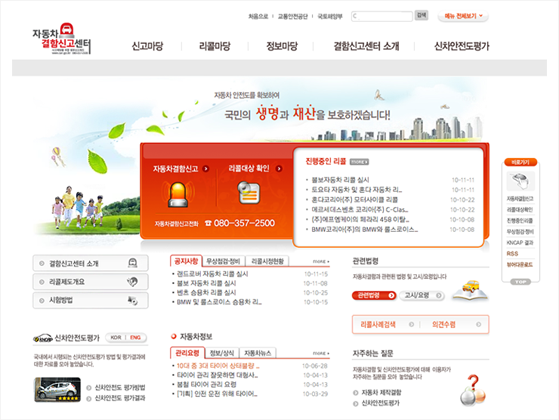559x420 pixels.
Task: Click the TOP button in sidebar
Action: point(520,282)
